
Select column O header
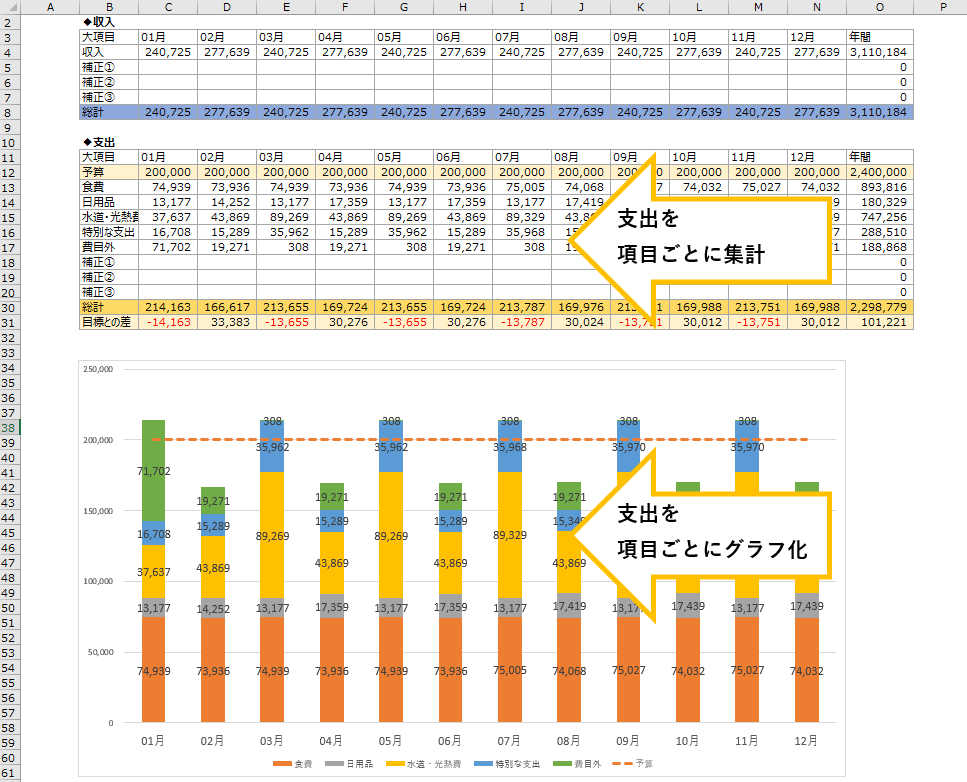(879, 7)
